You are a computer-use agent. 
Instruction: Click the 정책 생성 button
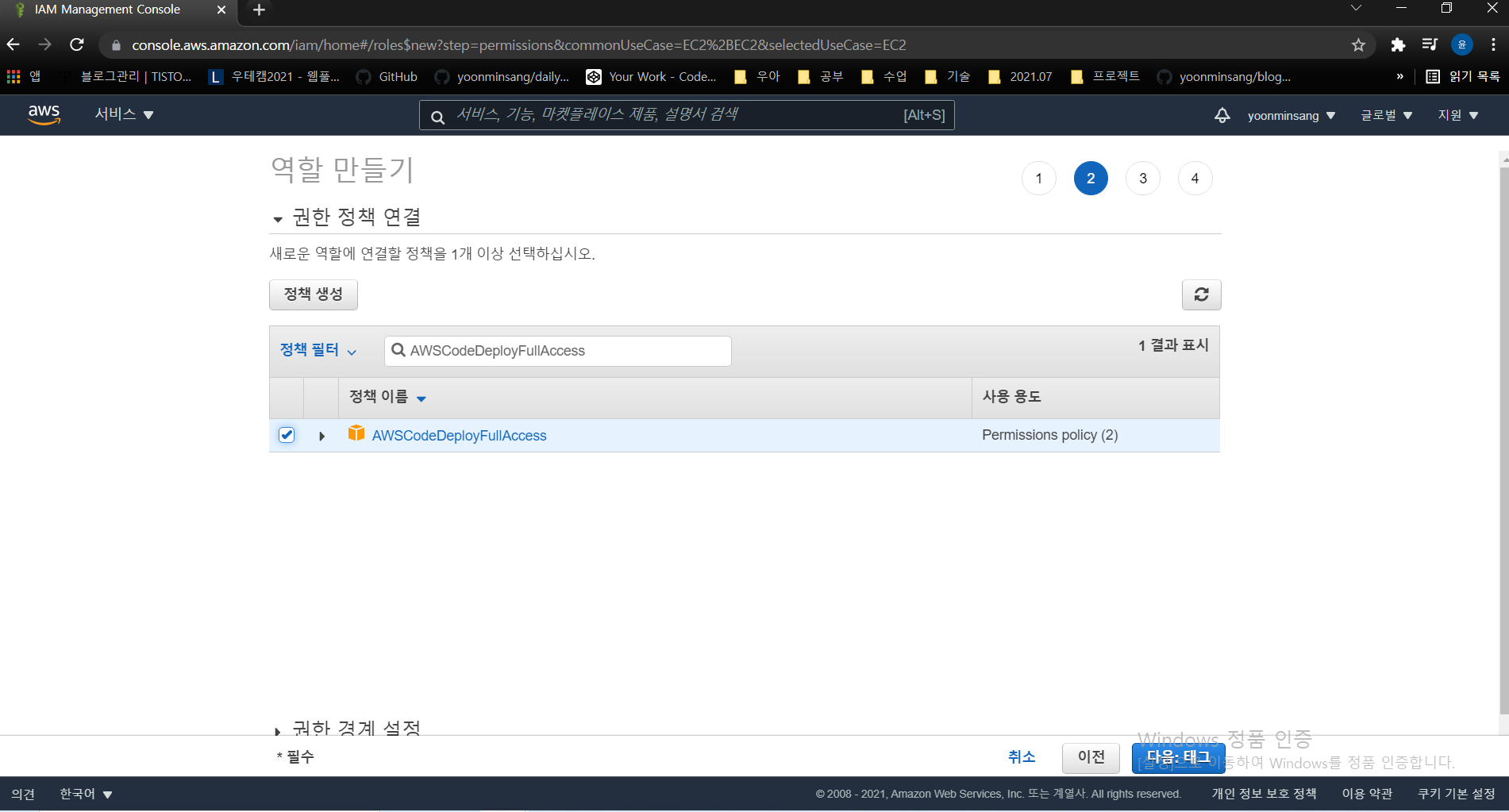(x=314, y=294)
